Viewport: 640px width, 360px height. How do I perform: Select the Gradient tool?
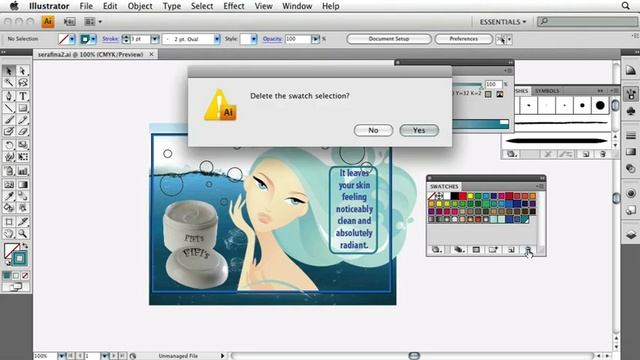[23, 184]
